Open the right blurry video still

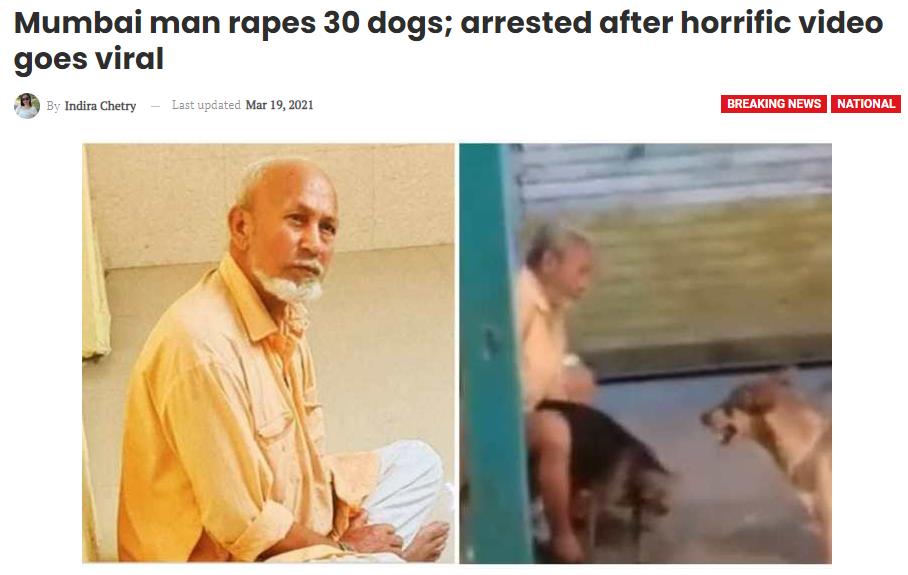pyautogui.click(x=646, y=353)
